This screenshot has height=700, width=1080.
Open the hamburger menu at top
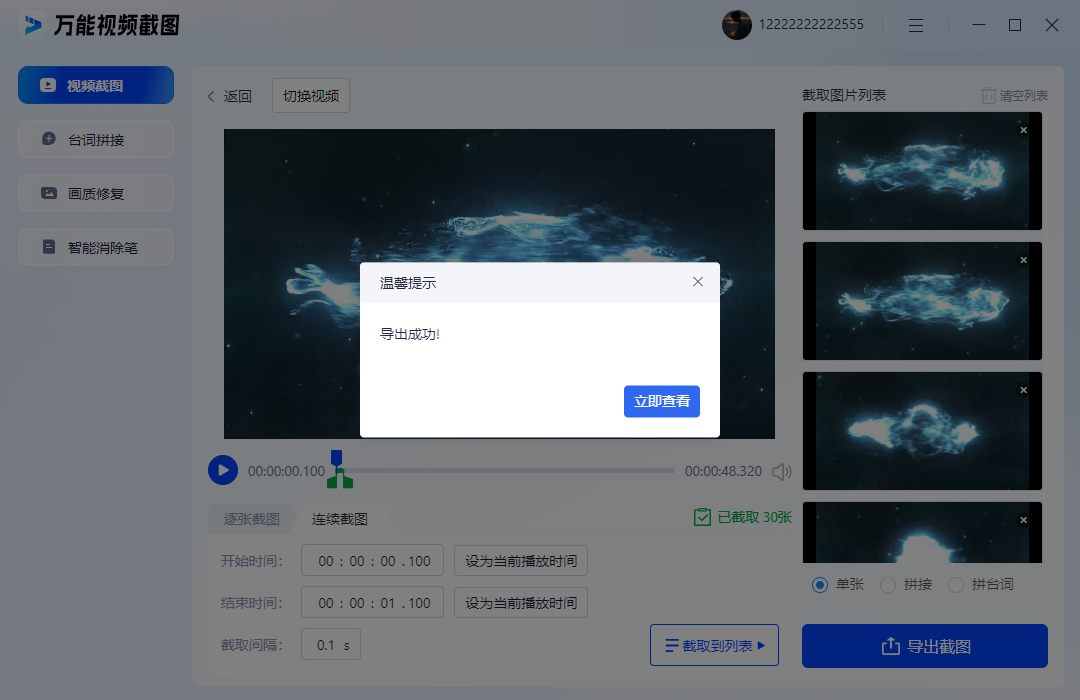[x=916, y=25]
